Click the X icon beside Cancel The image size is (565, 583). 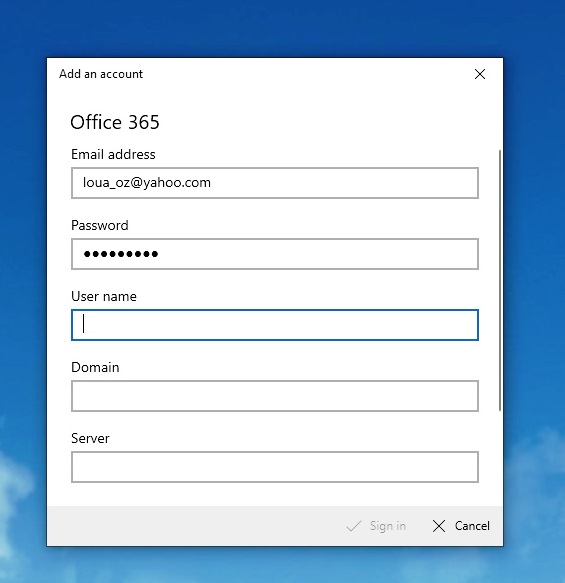pyautogui.click(x=439, y=526)
